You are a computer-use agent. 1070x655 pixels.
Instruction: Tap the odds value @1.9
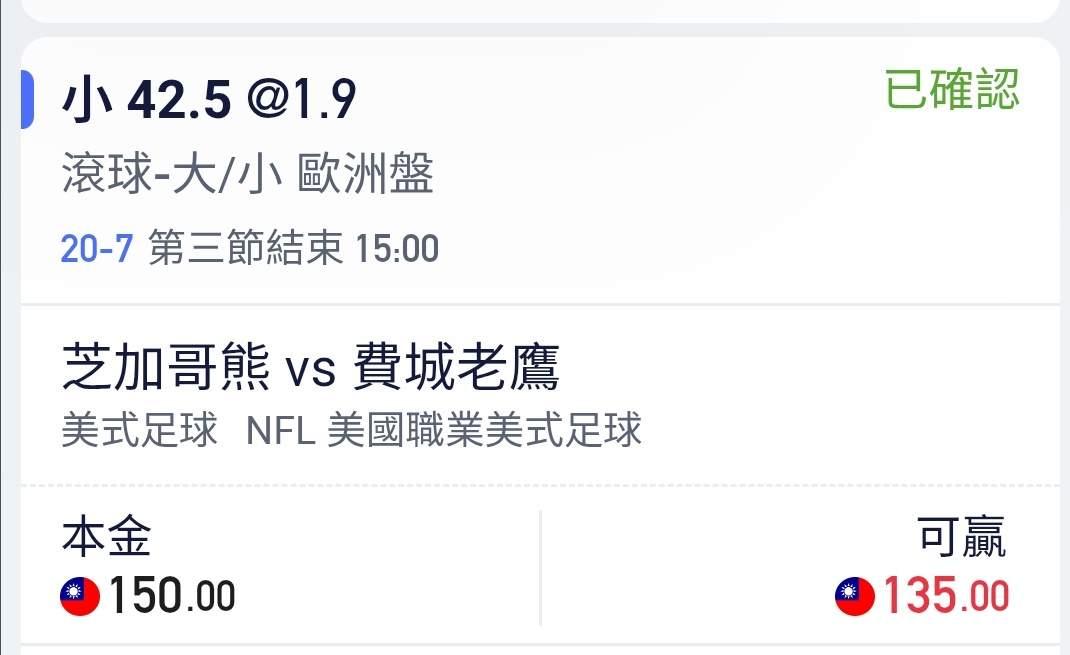(301, 100)
